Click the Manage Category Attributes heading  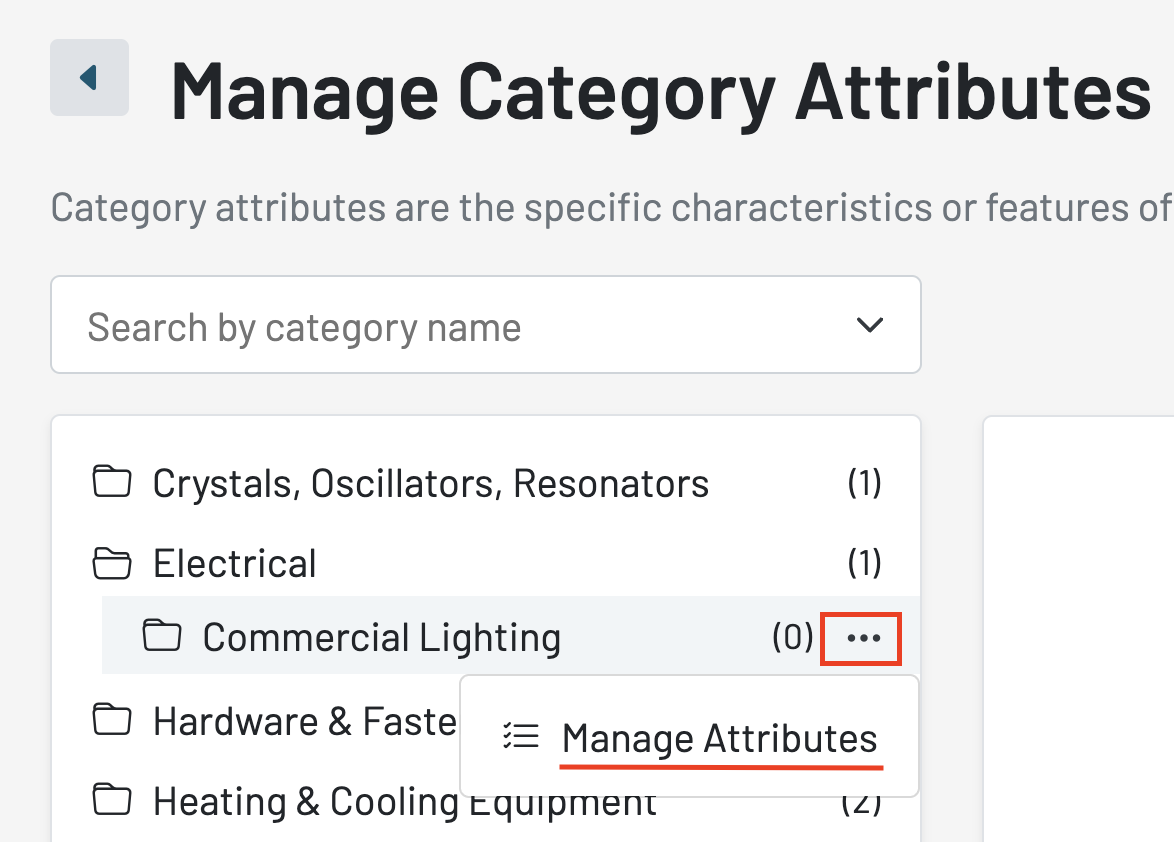pyautogui.click(x=660, y=93)
